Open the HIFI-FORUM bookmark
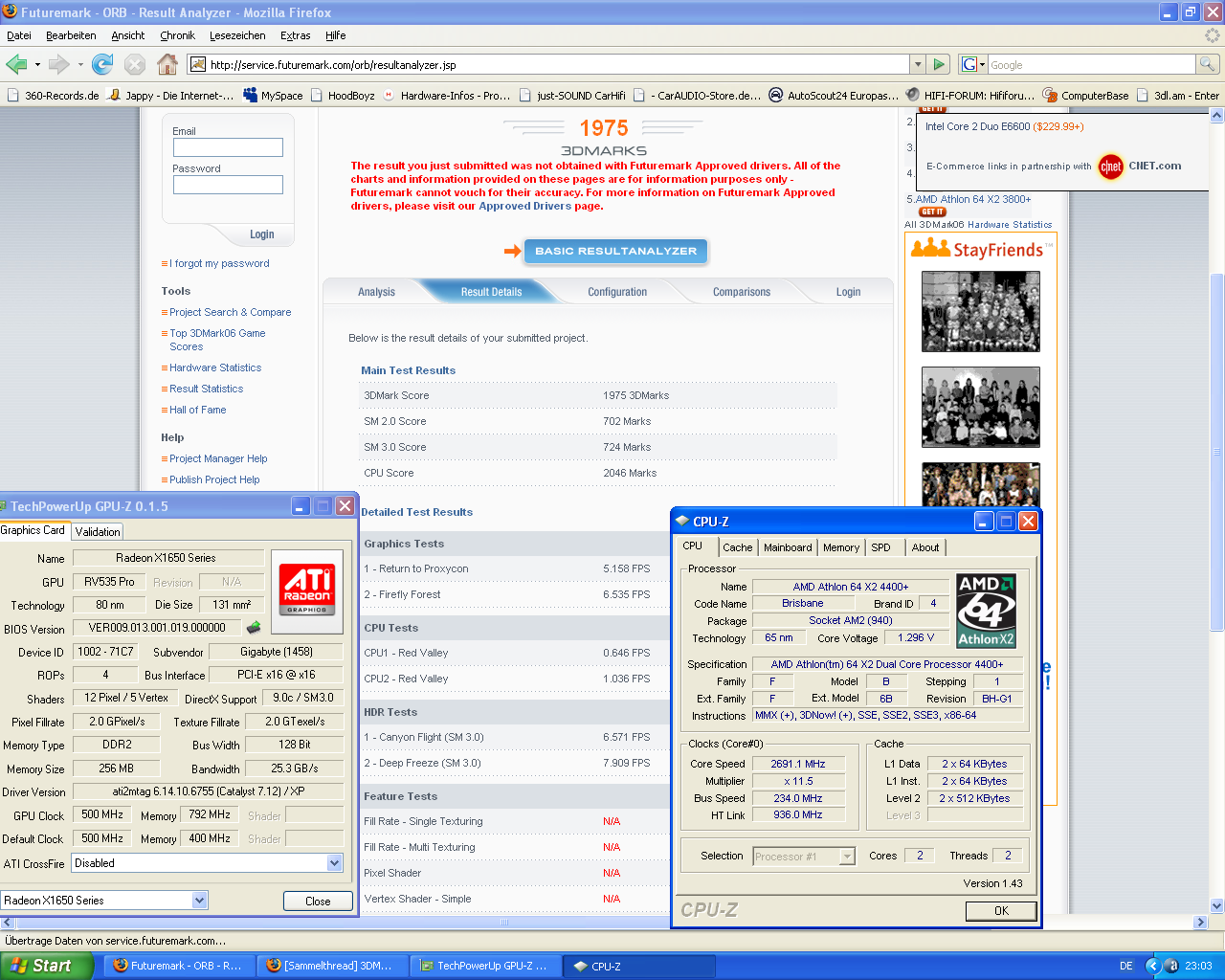The width and height of the screenshot is (1225, 980). [970, 96]
